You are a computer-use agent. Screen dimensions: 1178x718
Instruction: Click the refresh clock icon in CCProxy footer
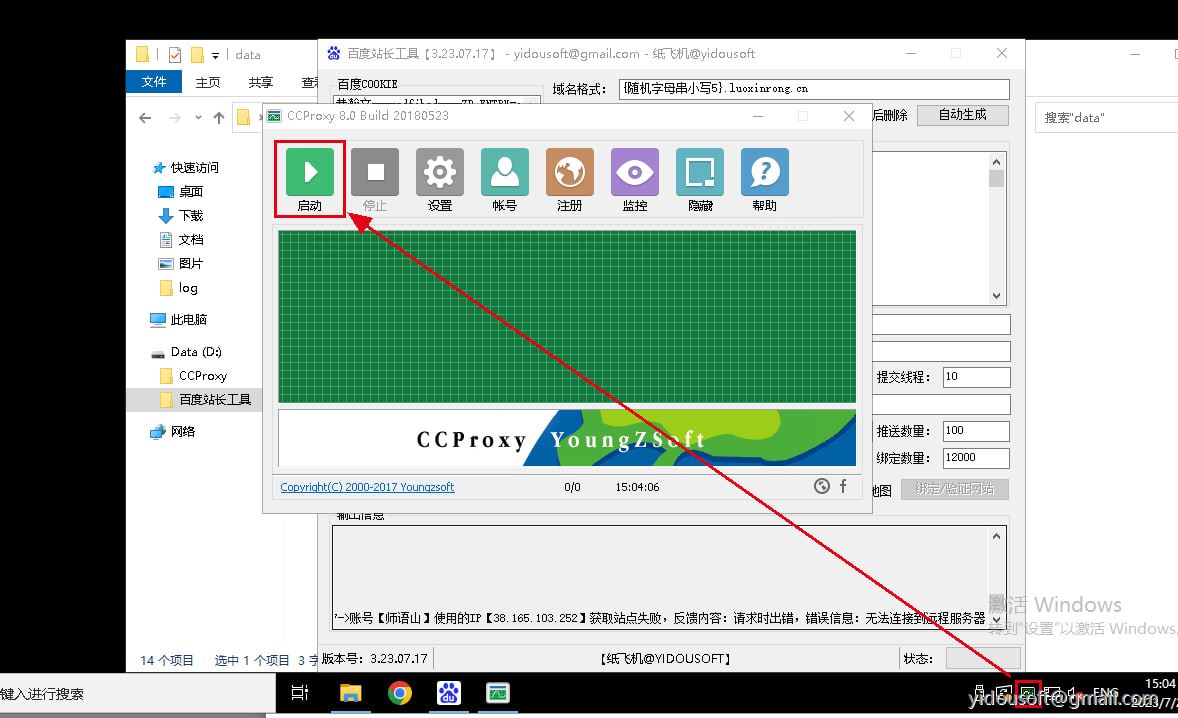click(x=822, y=487)
